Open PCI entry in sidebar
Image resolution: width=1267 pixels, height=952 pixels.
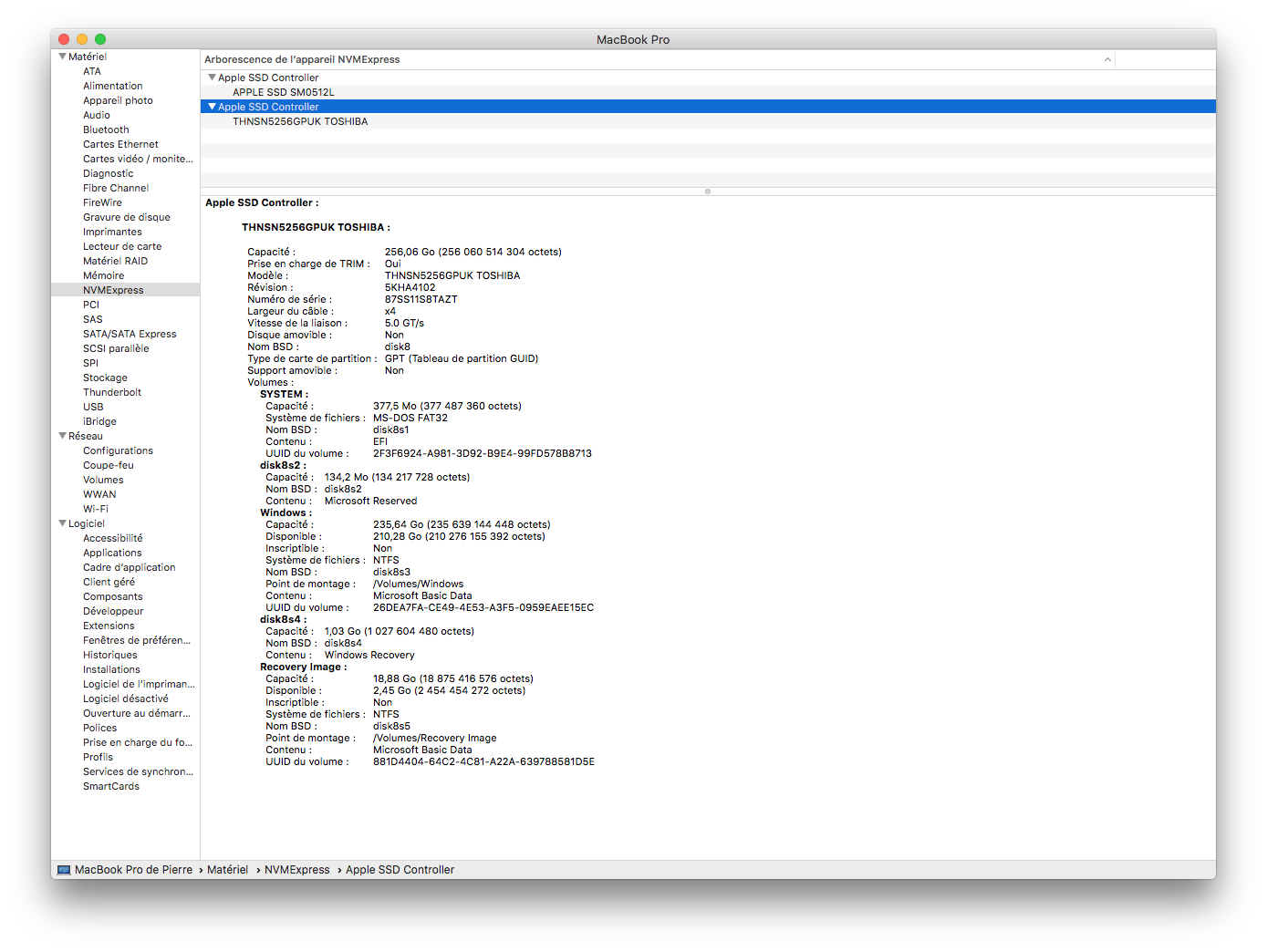pyautogui.click(x=91, y=305)
